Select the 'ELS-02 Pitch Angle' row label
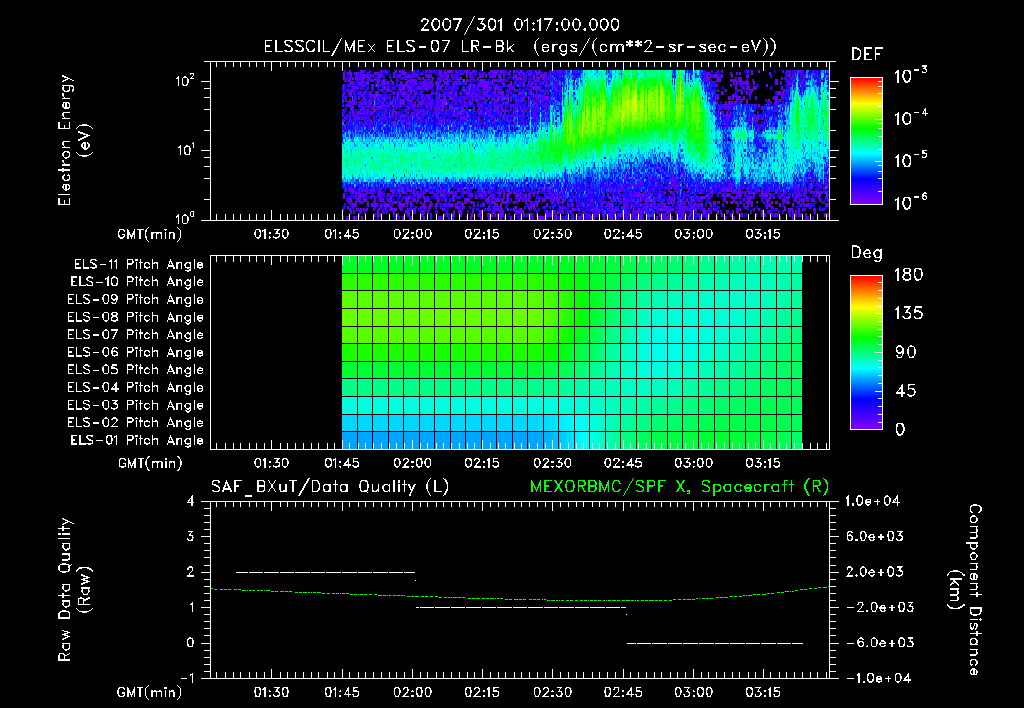 tap(135, 423)
